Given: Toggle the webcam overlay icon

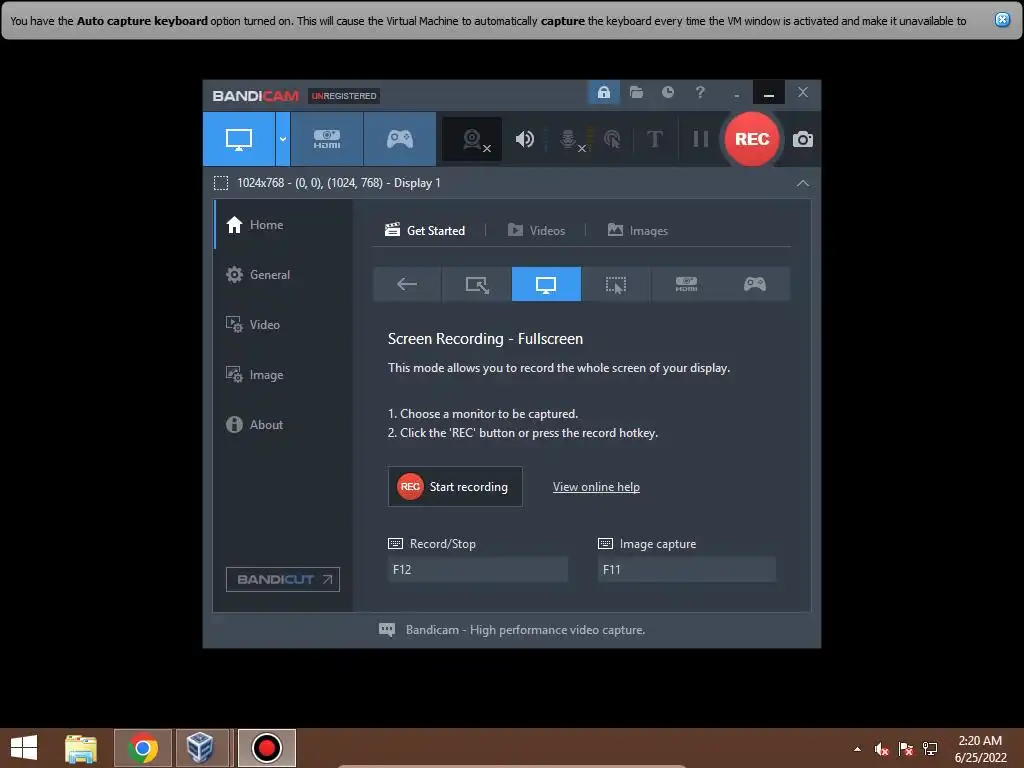Looking at the screenshot, I should pyautogui.click(x=472, y=139).
